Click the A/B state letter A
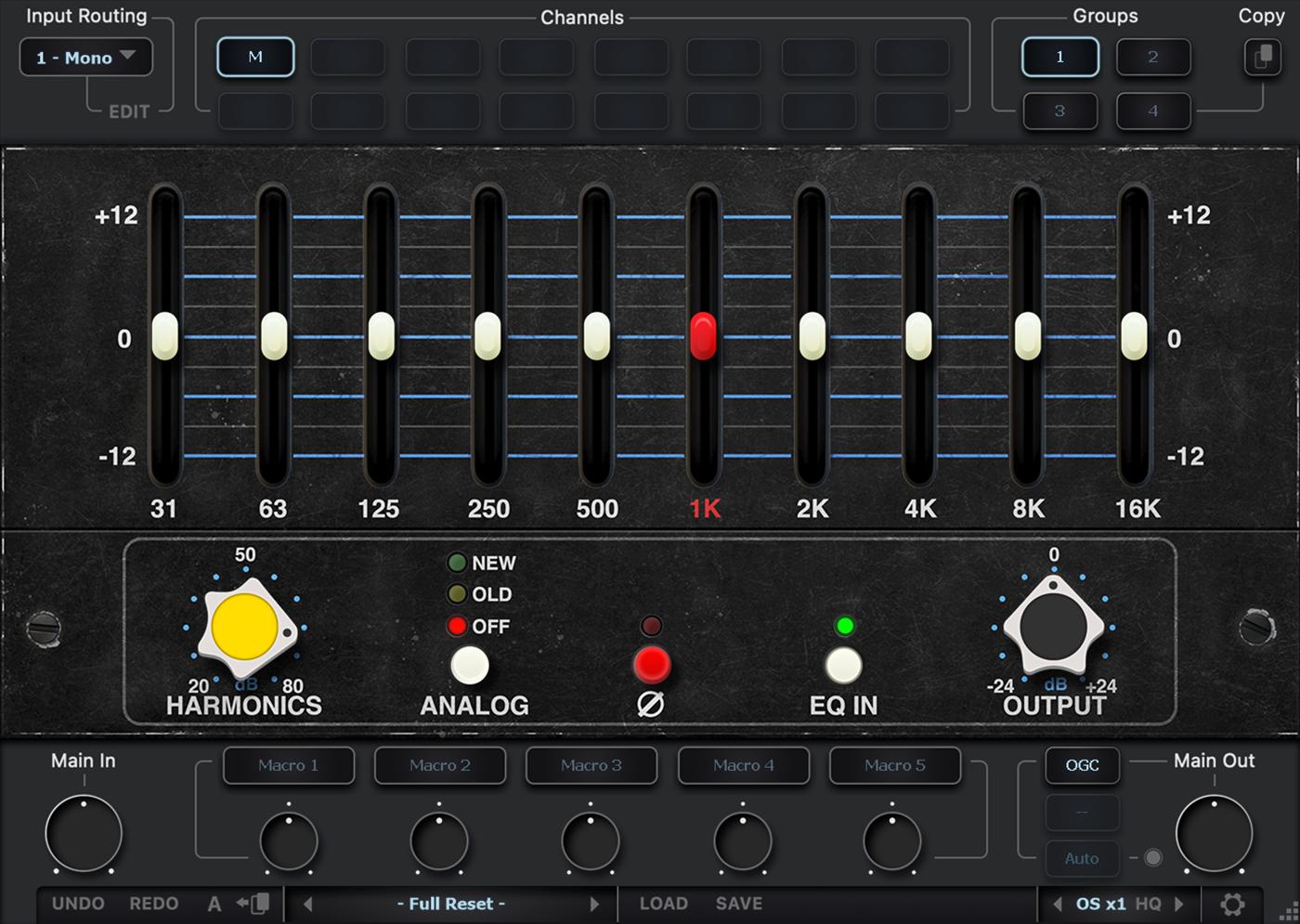This screenshot has height=924, width=1300. point(214,904)
